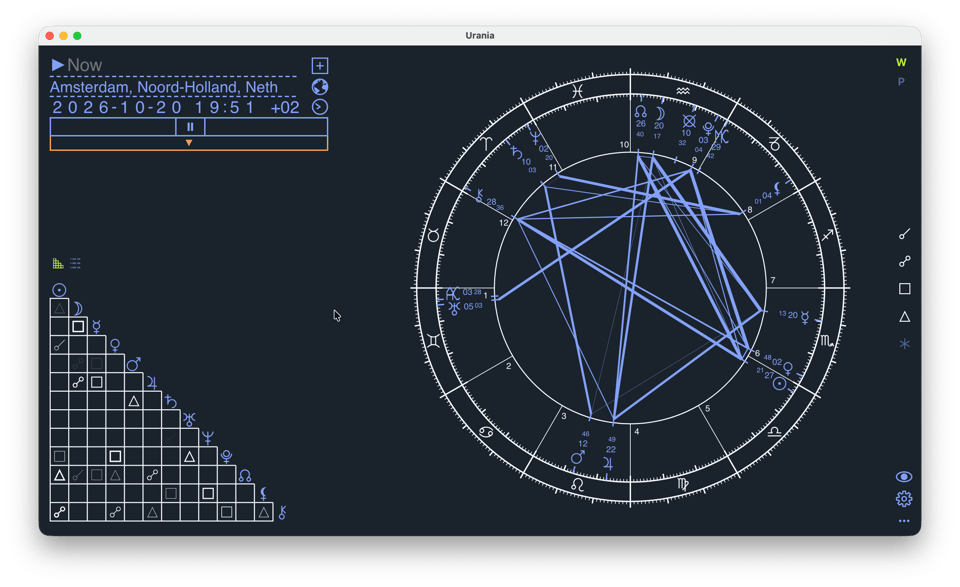Click the Capricorn sign on the zodiac wheel
The width and height of the screenshot is (960, 587).
774,144
